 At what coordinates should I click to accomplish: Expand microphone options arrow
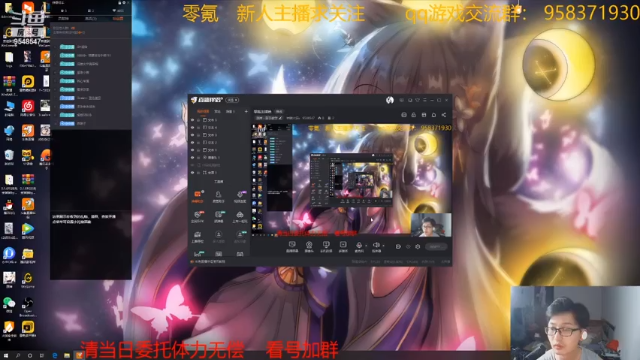[x=366, y=246]
